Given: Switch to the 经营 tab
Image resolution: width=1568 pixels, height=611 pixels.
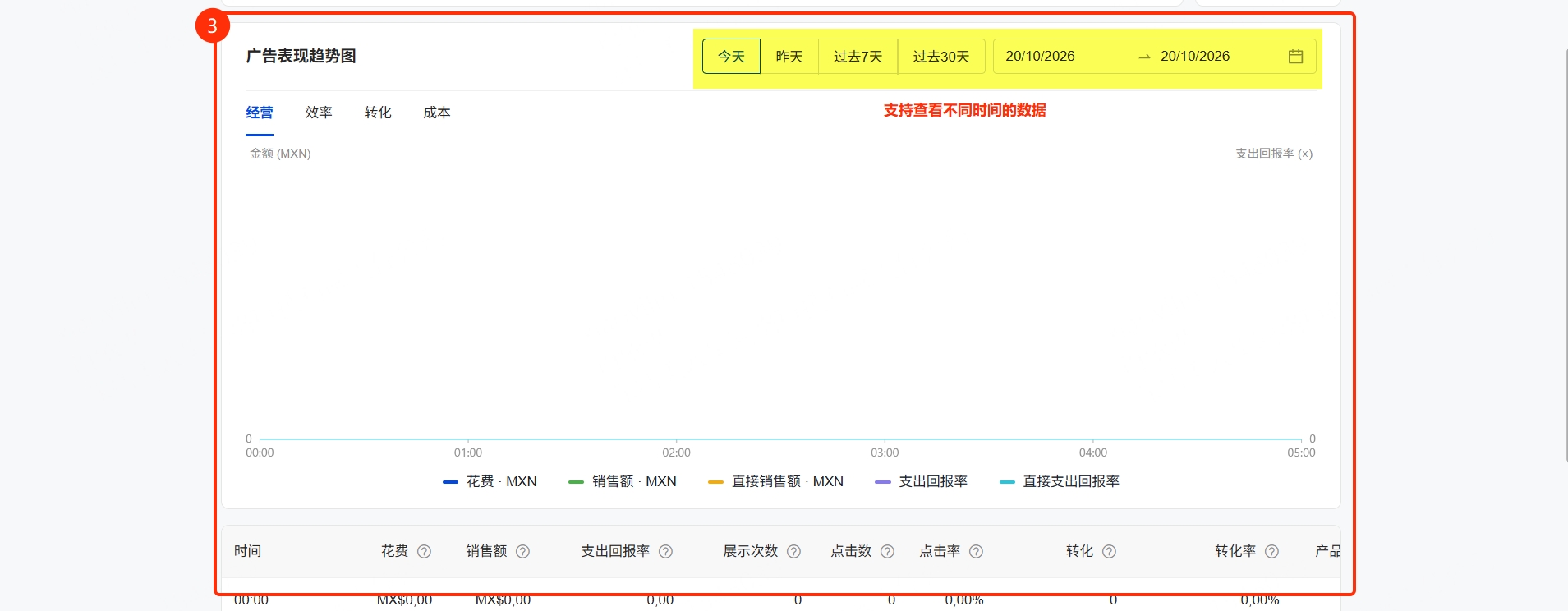Looking at the screenshot, I should [260, 113].
